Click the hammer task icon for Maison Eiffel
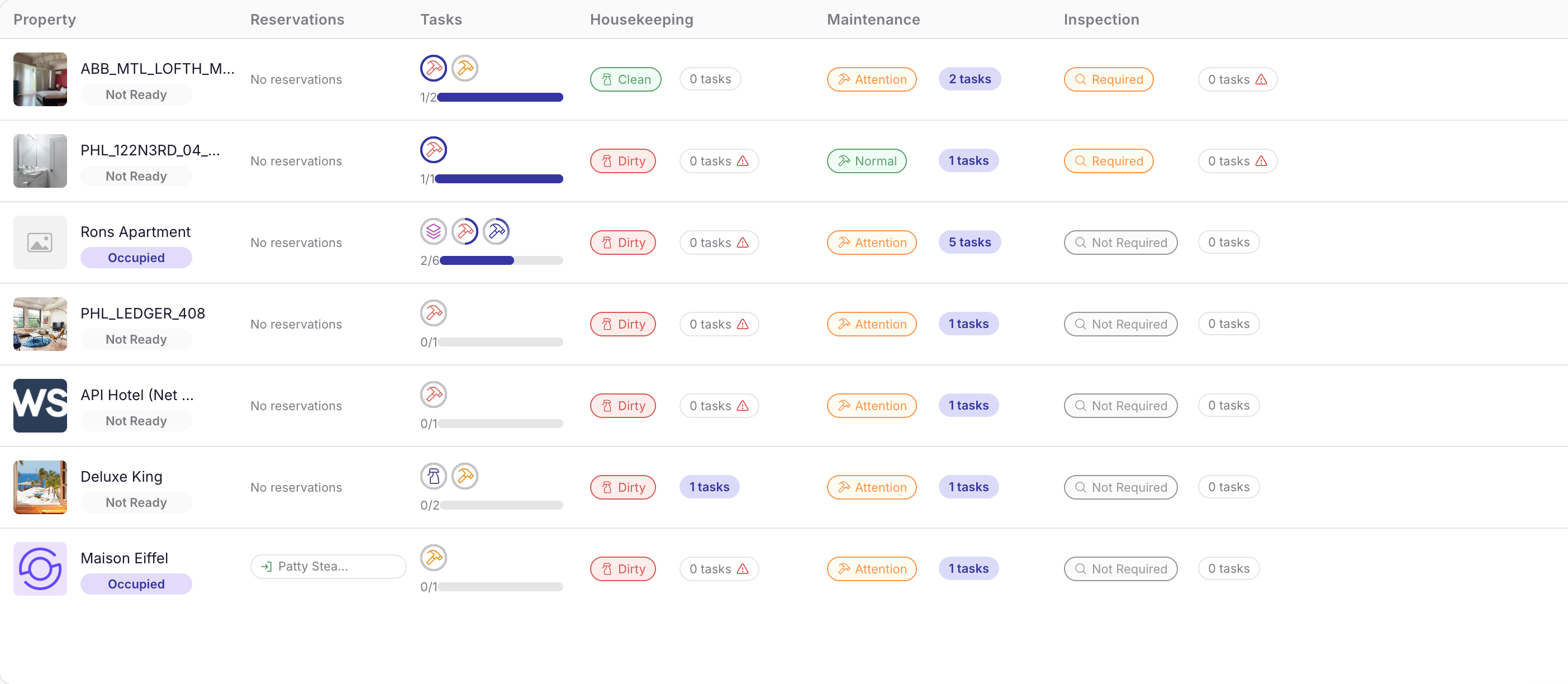Screen dimensions: 1568x684 tap(434, 557)
